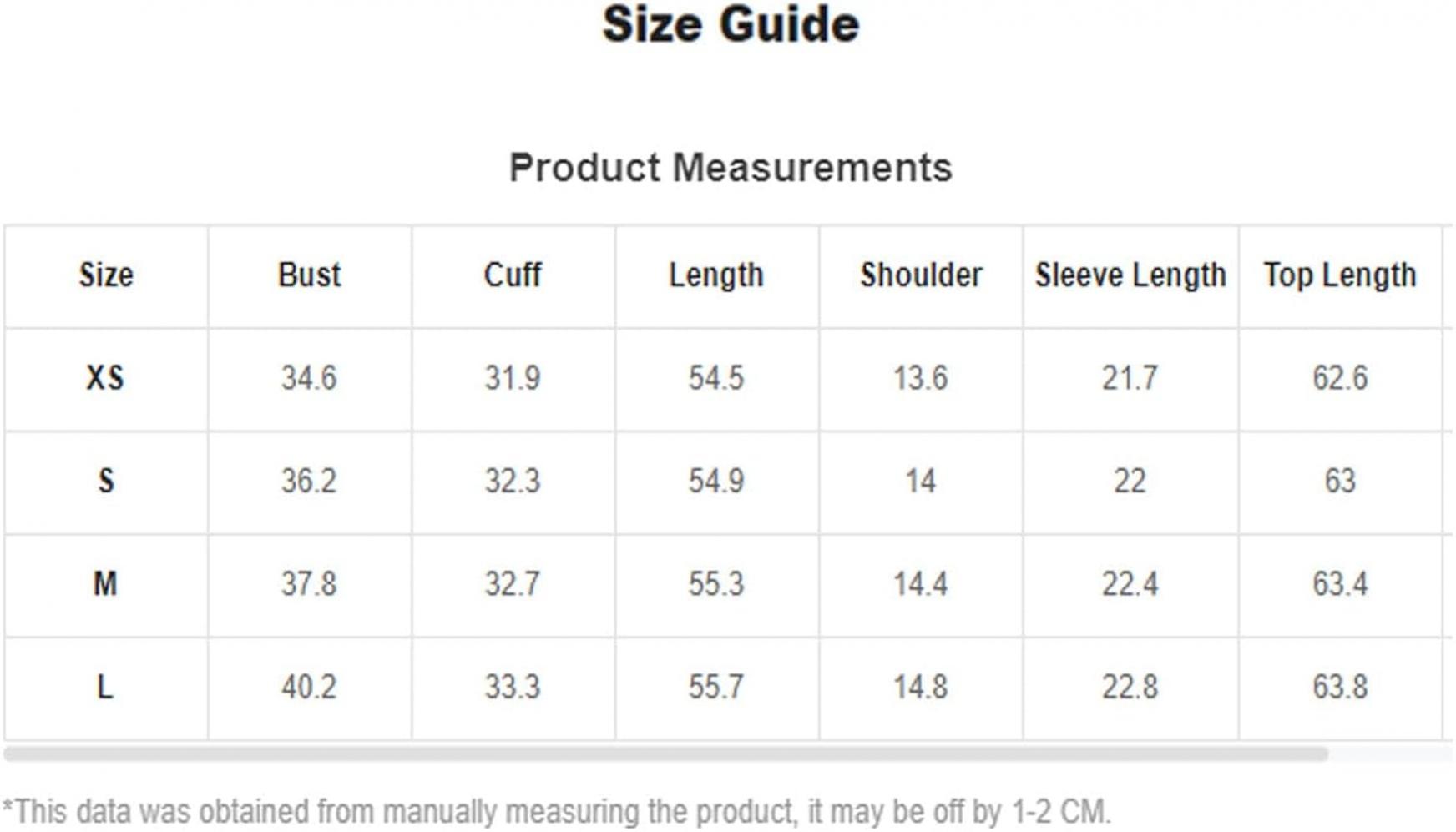This screenshot has width=1456, height=832.
Task: Click the Product Measurements heading
Action: (x=731, y=168)
